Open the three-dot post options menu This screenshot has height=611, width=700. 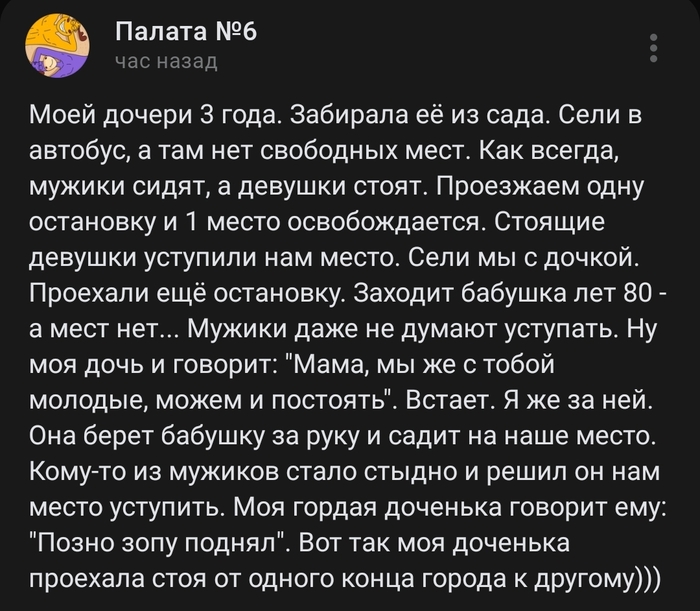654,47
